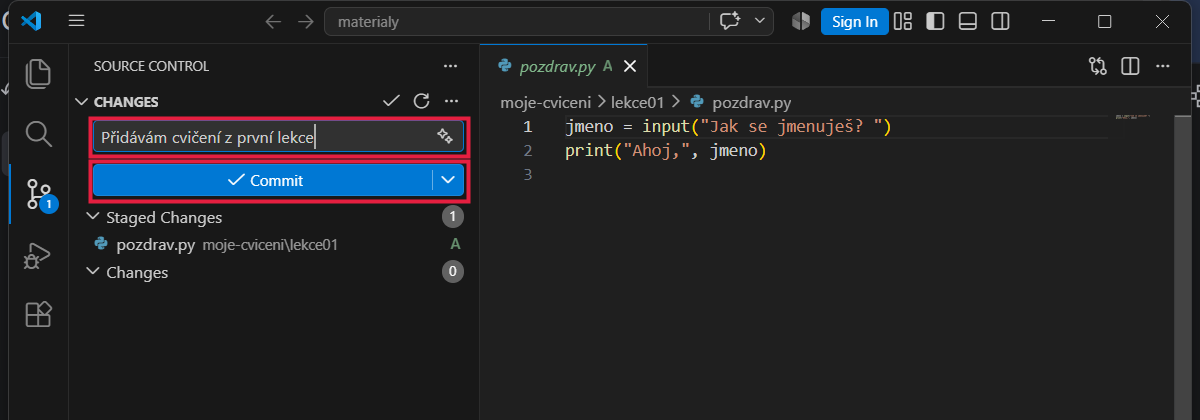Open the Run and Debug view
The height and width of the screenshot is (420, 1200).
click(38, 256)
